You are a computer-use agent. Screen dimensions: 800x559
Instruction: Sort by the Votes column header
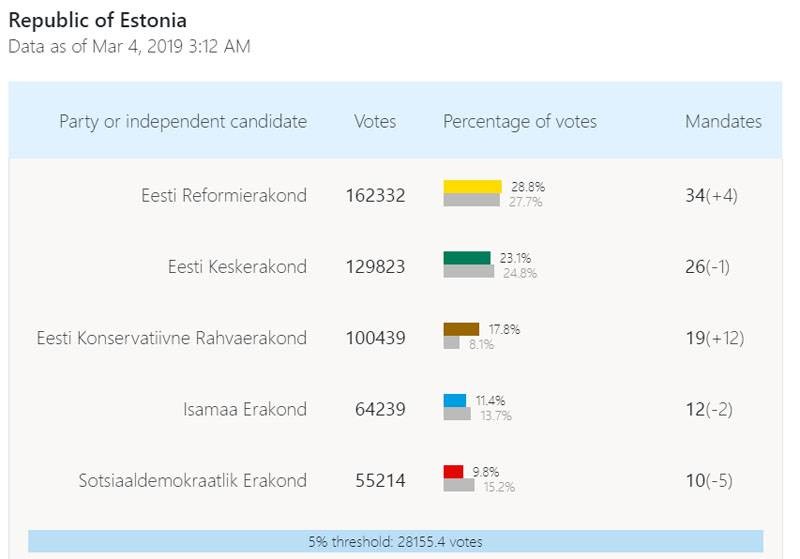[375, 122]
